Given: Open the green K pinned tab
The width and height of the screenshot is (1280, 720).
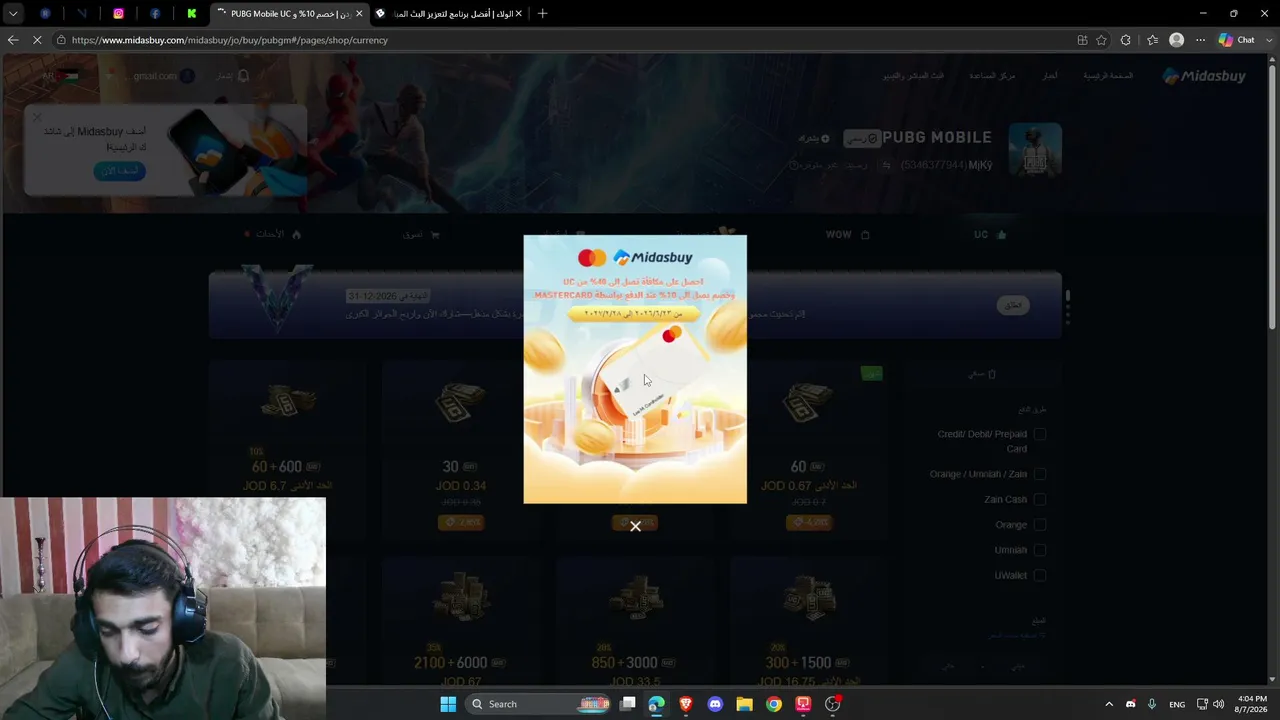Looking at the screenshot, I should click(x=191, y=13).
